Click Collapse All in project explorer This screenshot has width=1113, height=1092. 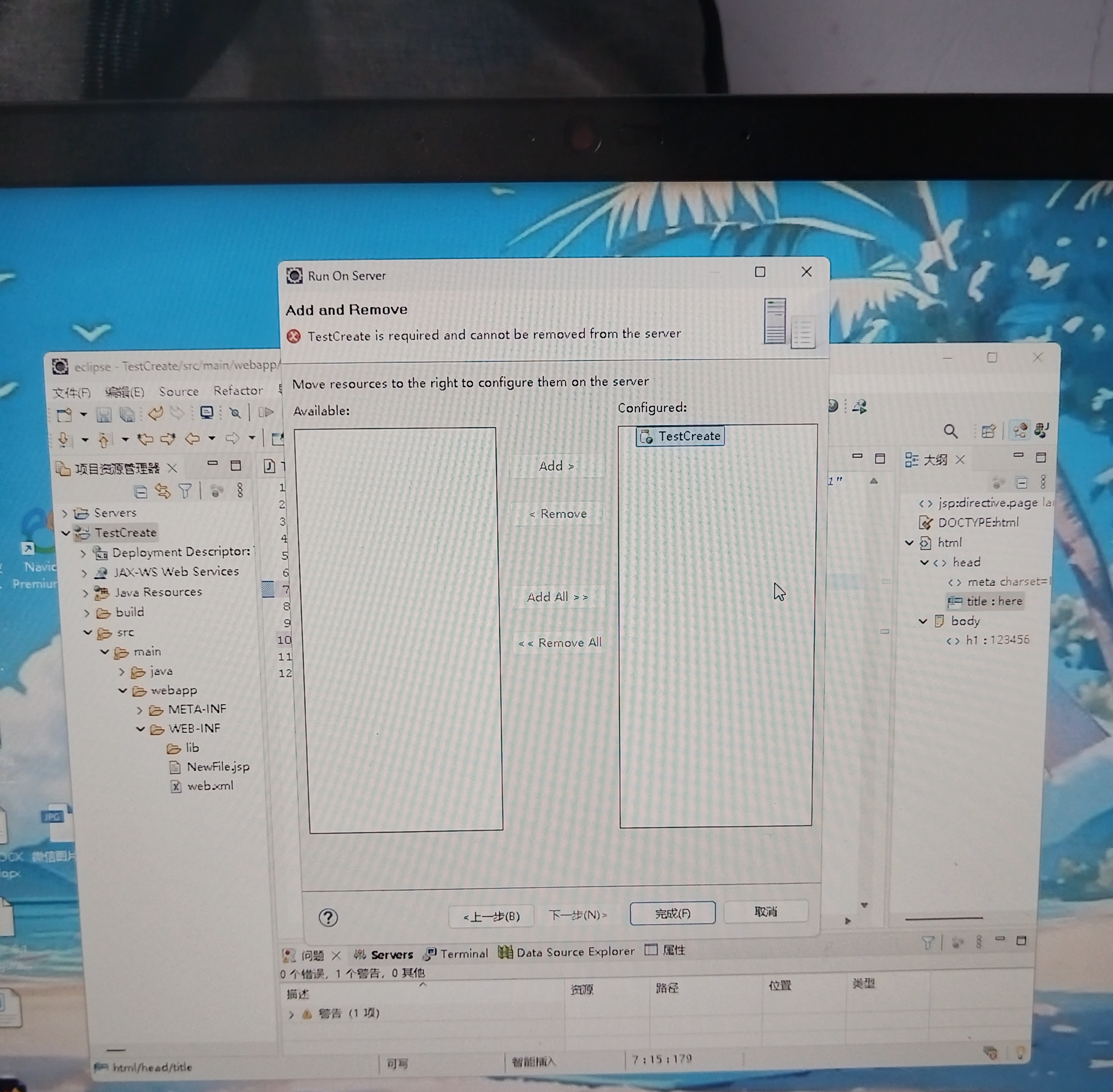point(141,491)
